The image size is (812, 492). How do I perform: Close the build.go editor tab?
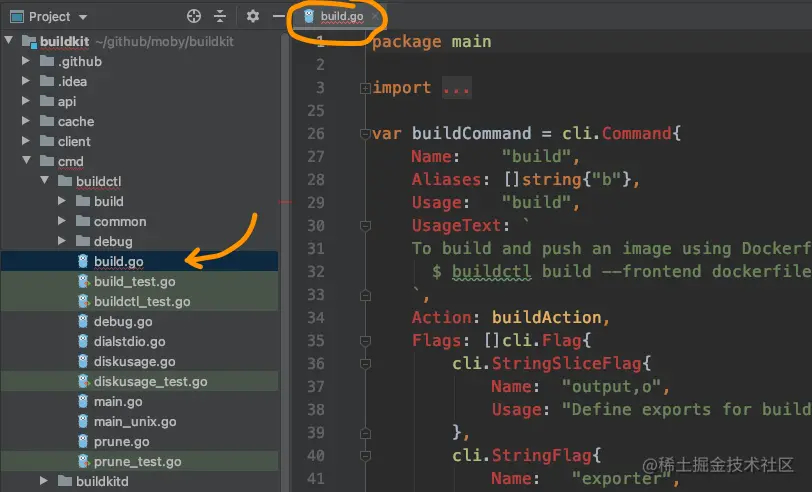click(375, 17)
